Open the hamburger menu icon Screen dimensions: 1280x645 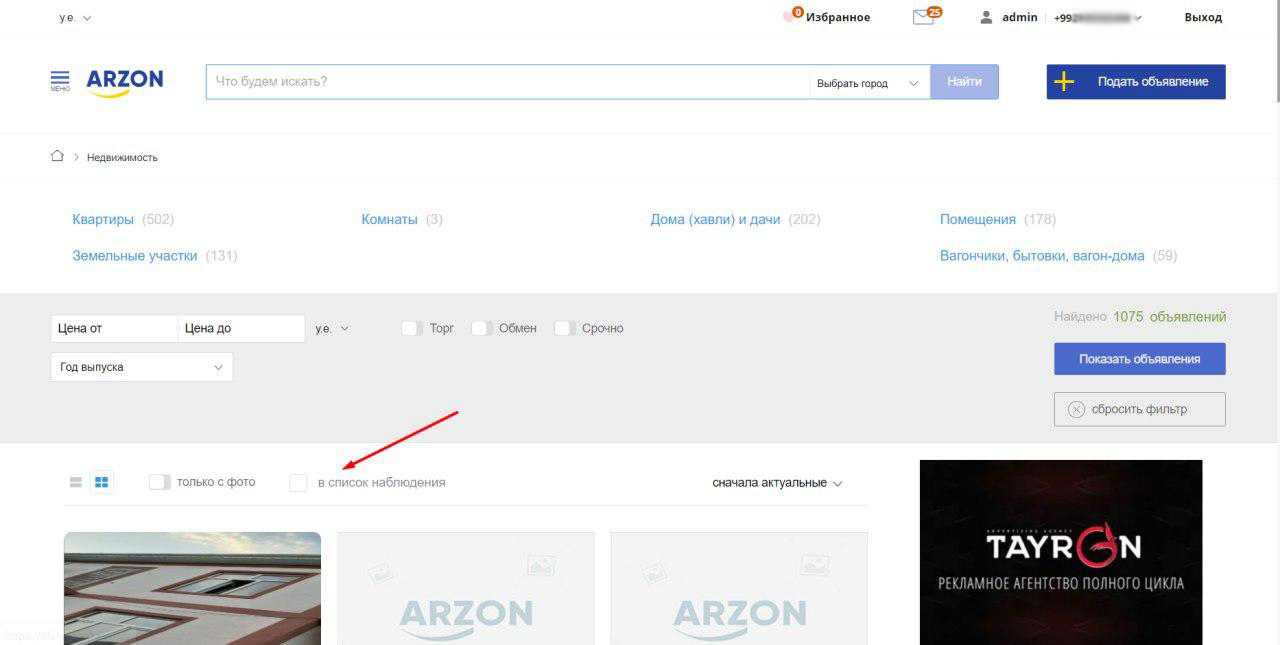coord(60,80)
